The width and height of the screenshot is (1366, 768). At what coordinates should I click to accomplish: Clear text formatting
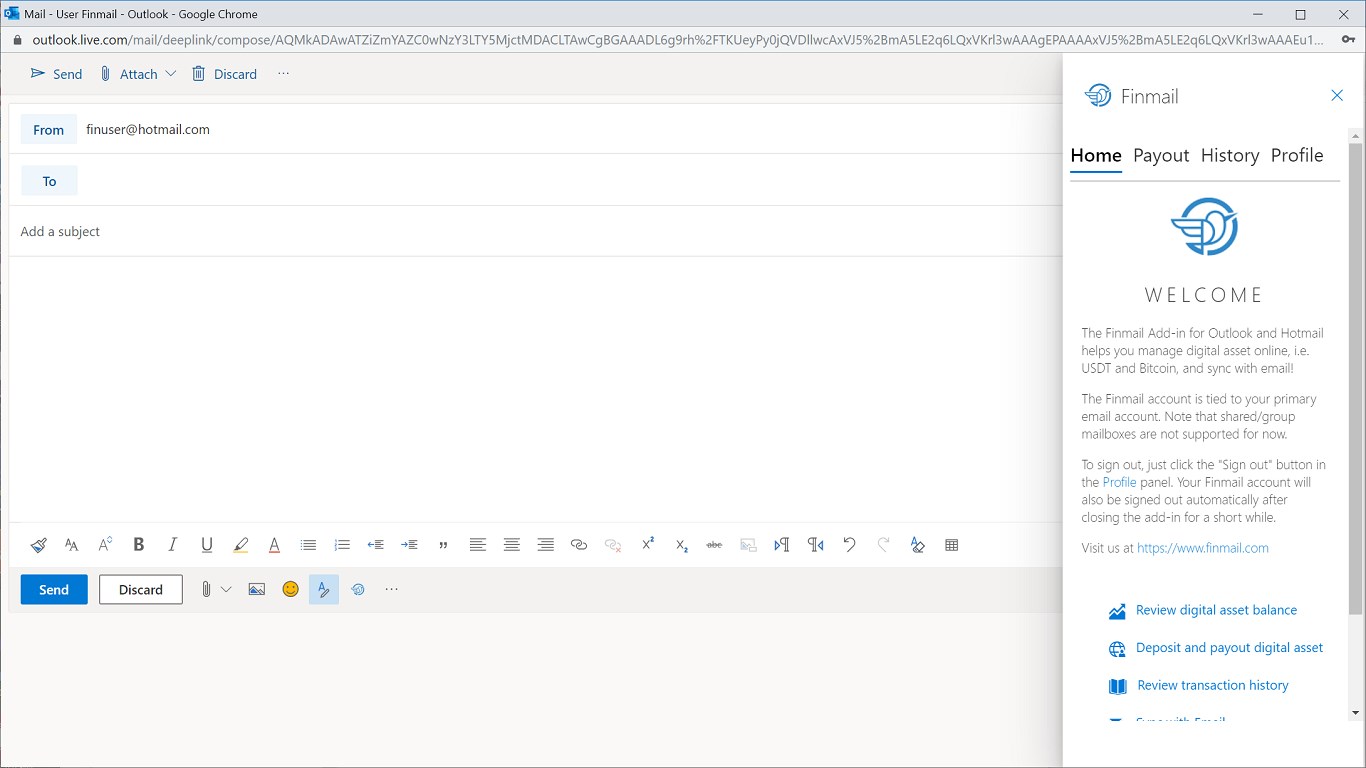coord(918,545)
